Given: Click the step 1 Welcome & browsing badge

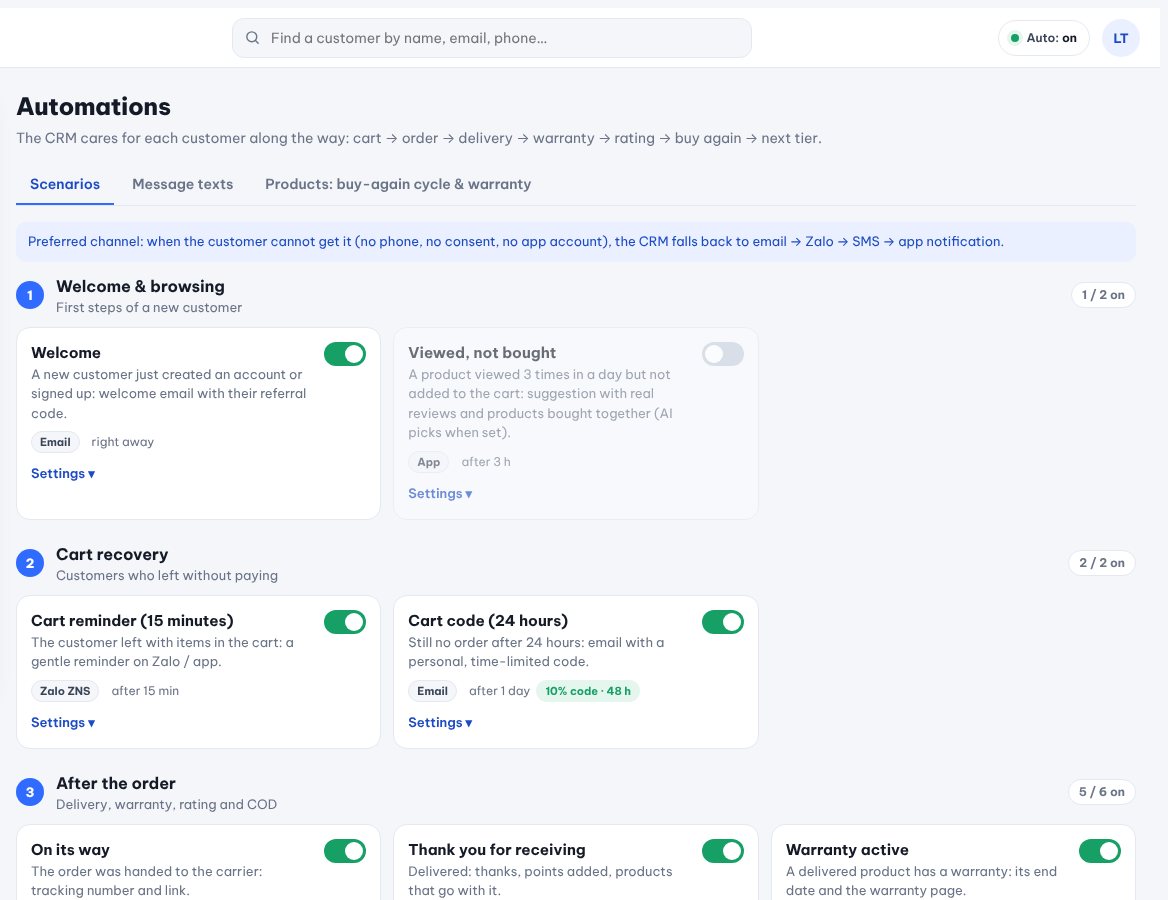Looking at the screenshot, I should [x=30, y=295].
